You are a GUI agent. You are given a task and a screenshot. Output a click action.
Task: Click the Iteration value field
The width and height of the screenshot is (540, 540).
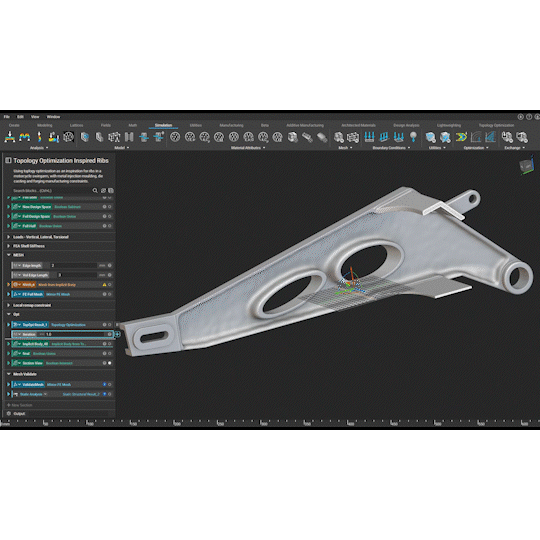pyautogui.click(x=74, y=334)
